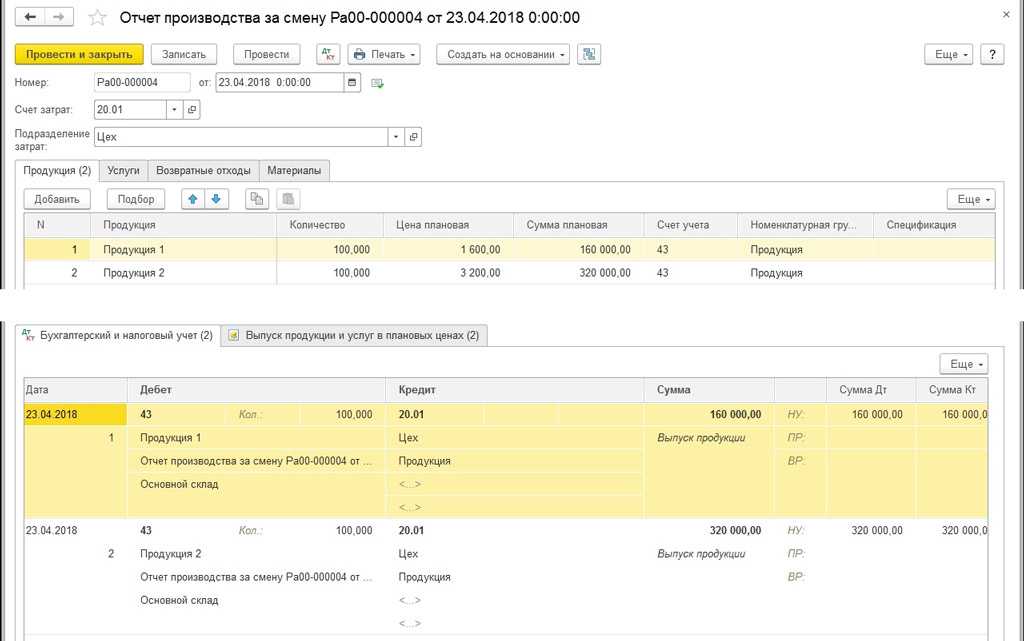Open the Возвратные отходы tab
The image size is (1024, 641).
pos(203,170)
